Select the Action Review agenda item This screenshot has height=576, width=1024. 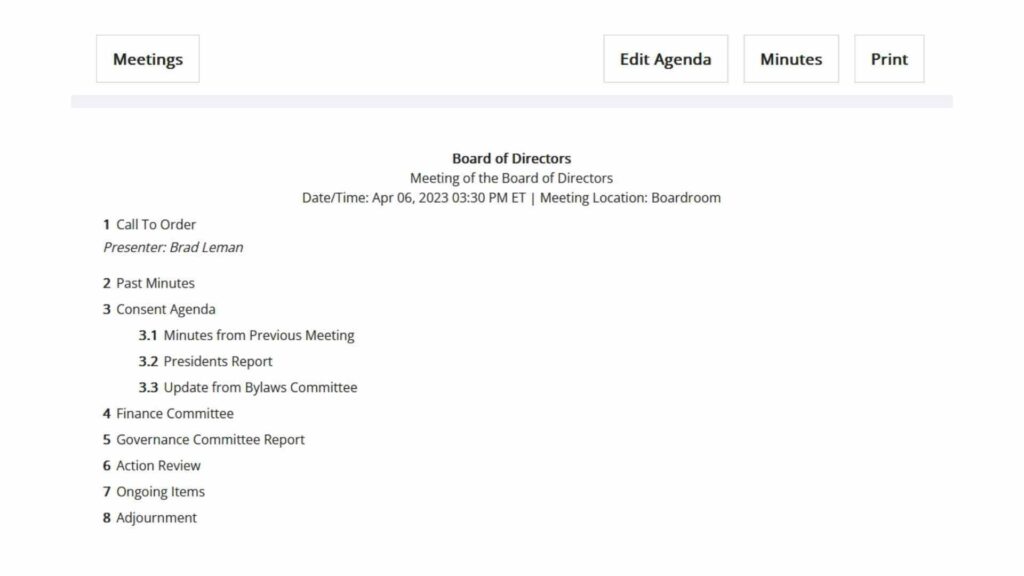coord(157,465)
